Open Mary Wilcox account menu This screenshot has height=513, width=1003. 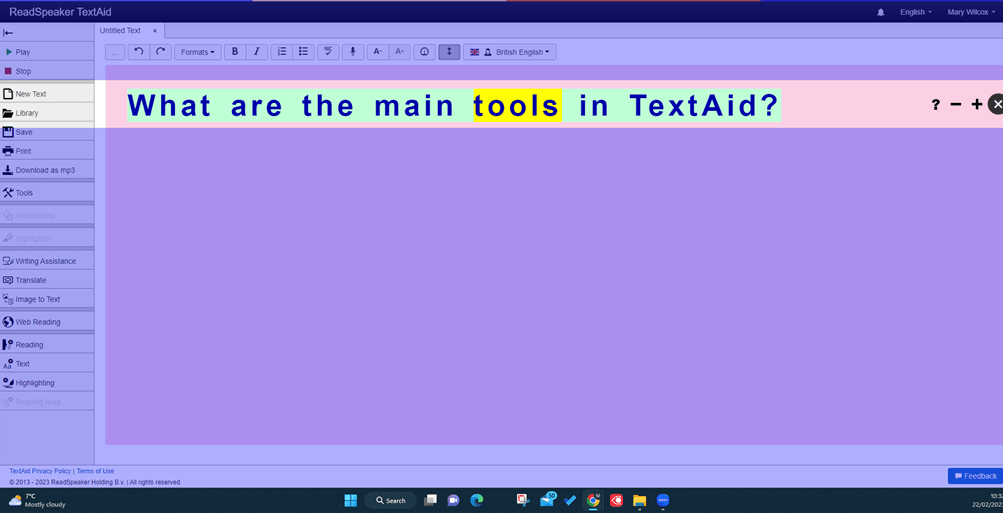pos(970,12)
